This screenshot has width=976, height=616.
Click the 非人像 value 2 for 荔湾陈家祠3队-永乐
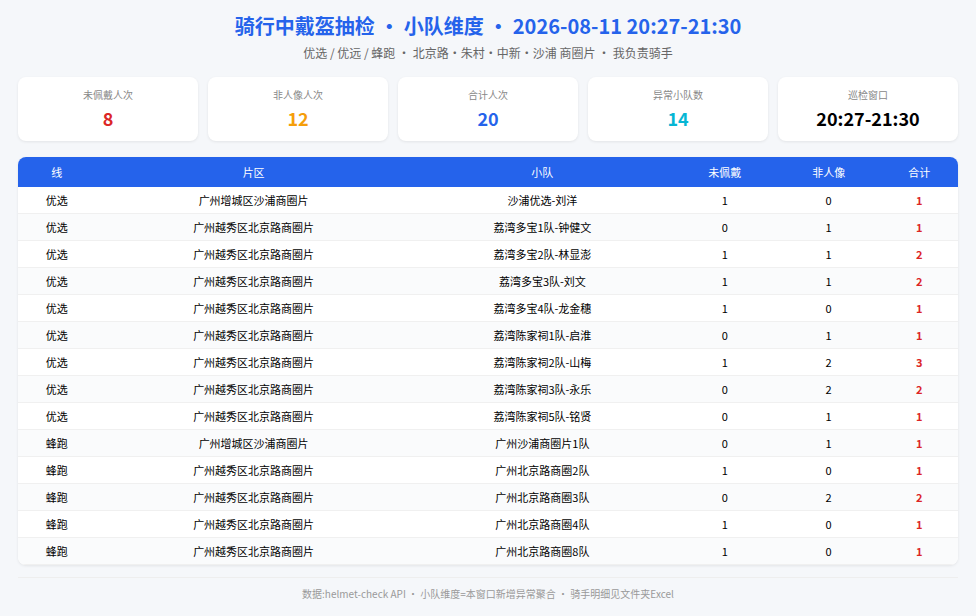click(x=828, y=390)
